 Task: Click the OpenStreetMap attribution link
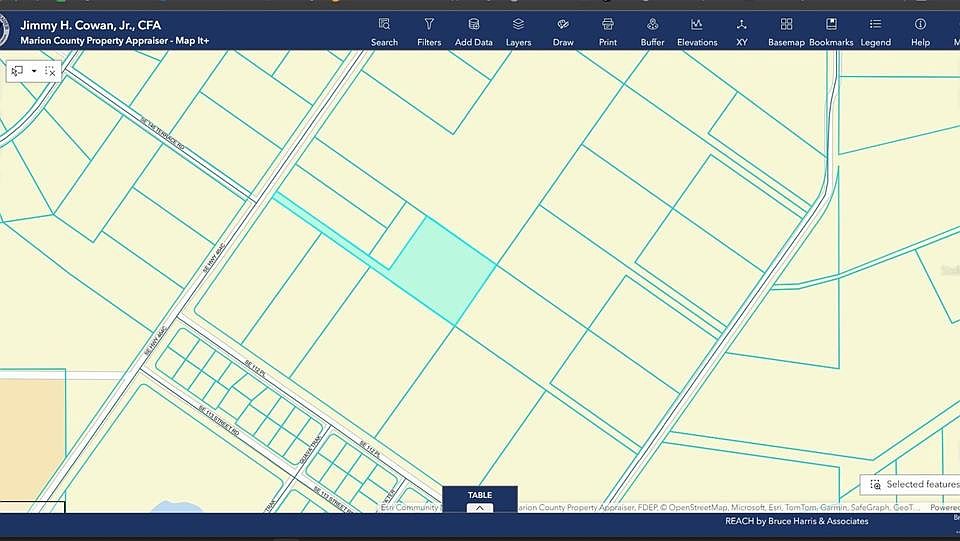click(x=700, y=507)
